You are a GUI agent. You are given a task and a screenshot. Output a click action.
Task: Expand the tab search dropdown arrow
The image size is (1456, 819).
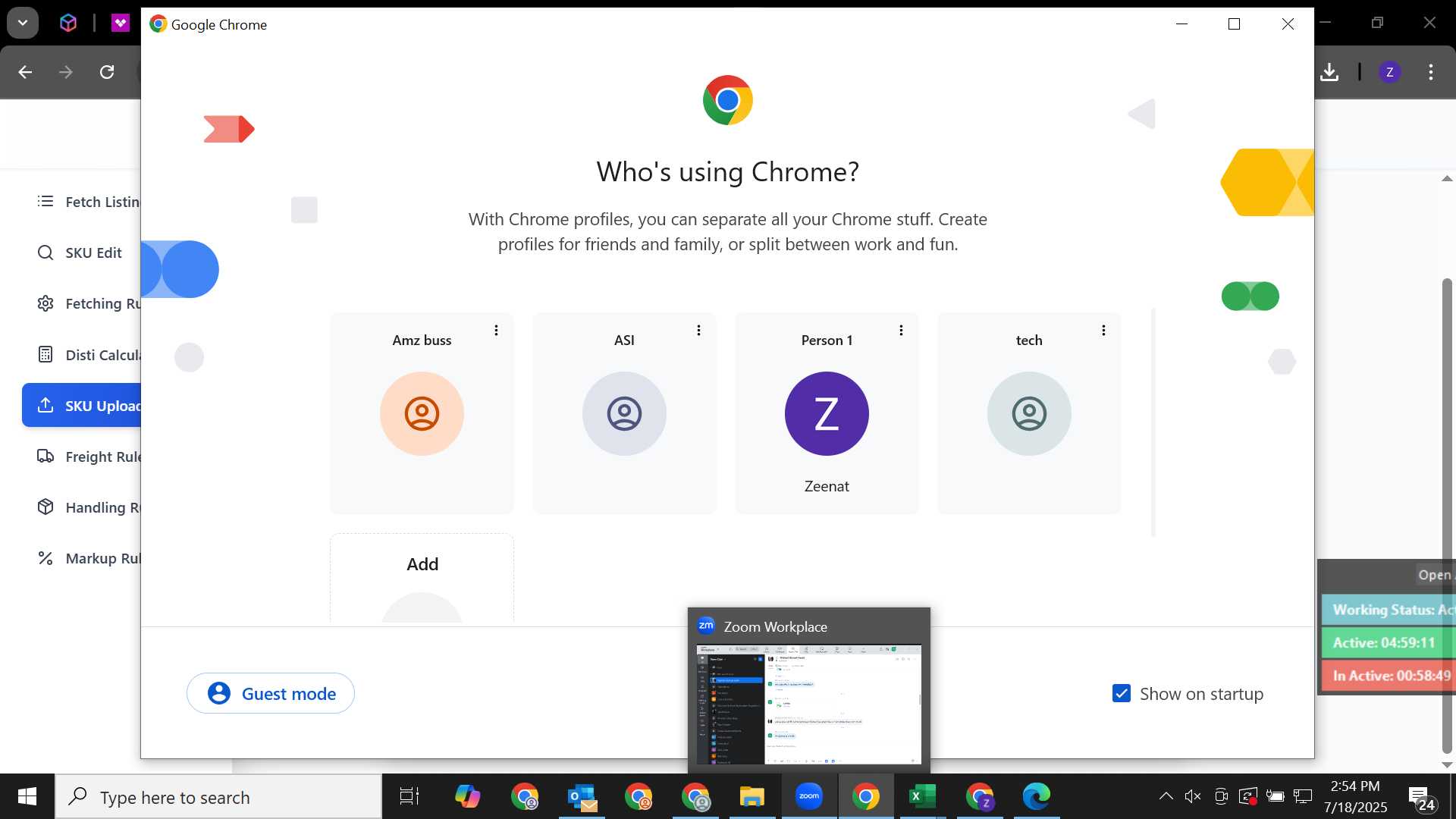23,23
